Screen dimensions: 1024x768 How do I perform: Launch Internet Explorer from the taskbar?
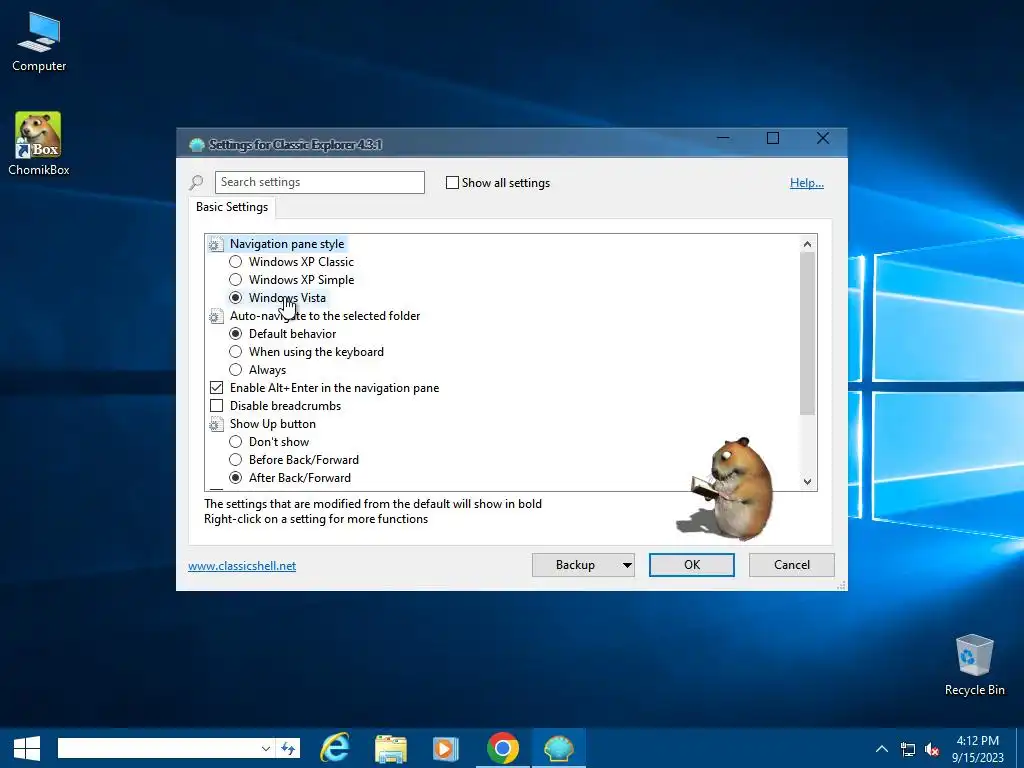(334, 748)
